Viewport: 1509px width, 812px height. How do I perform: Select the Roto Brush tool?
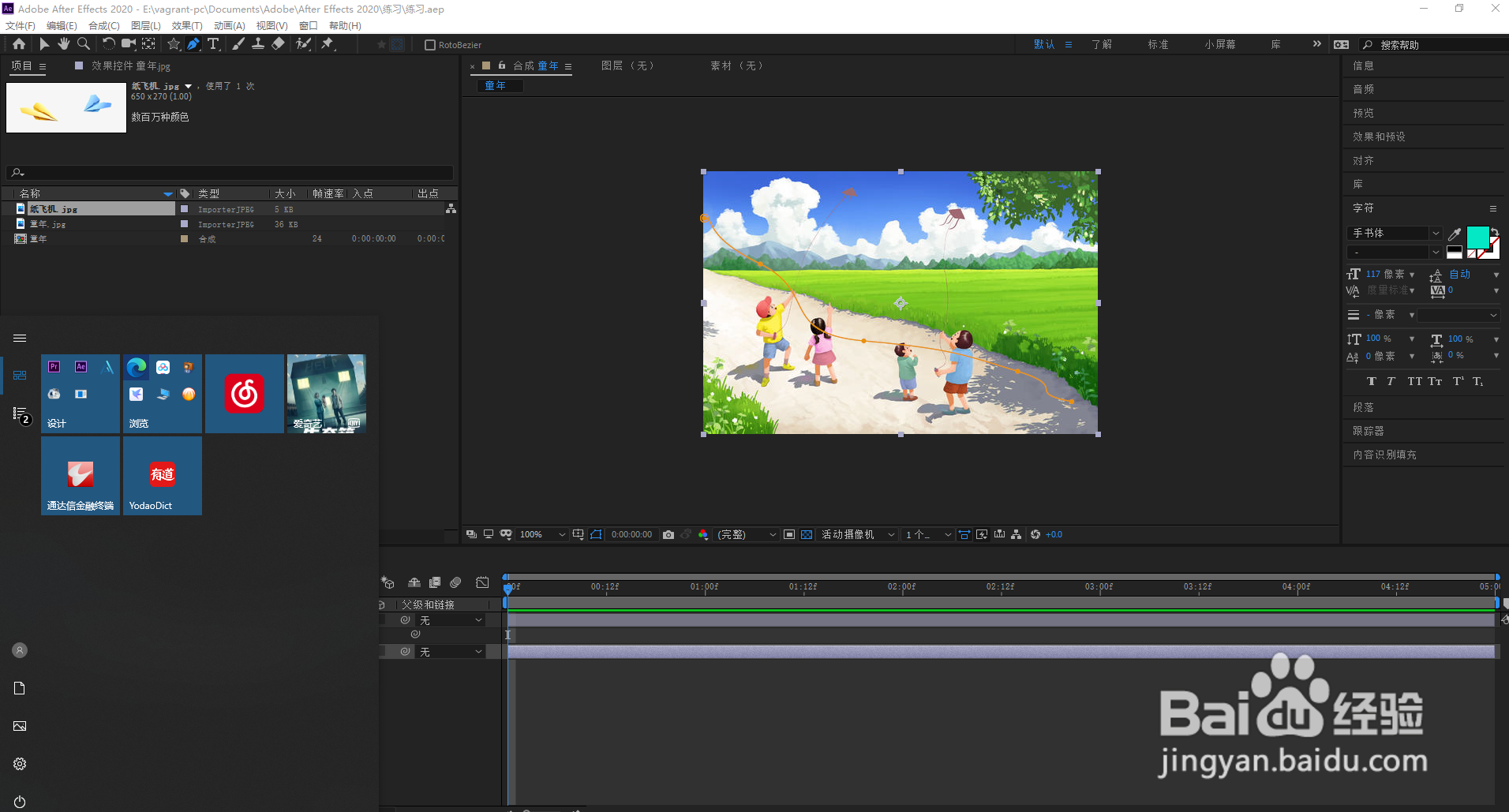303,44
